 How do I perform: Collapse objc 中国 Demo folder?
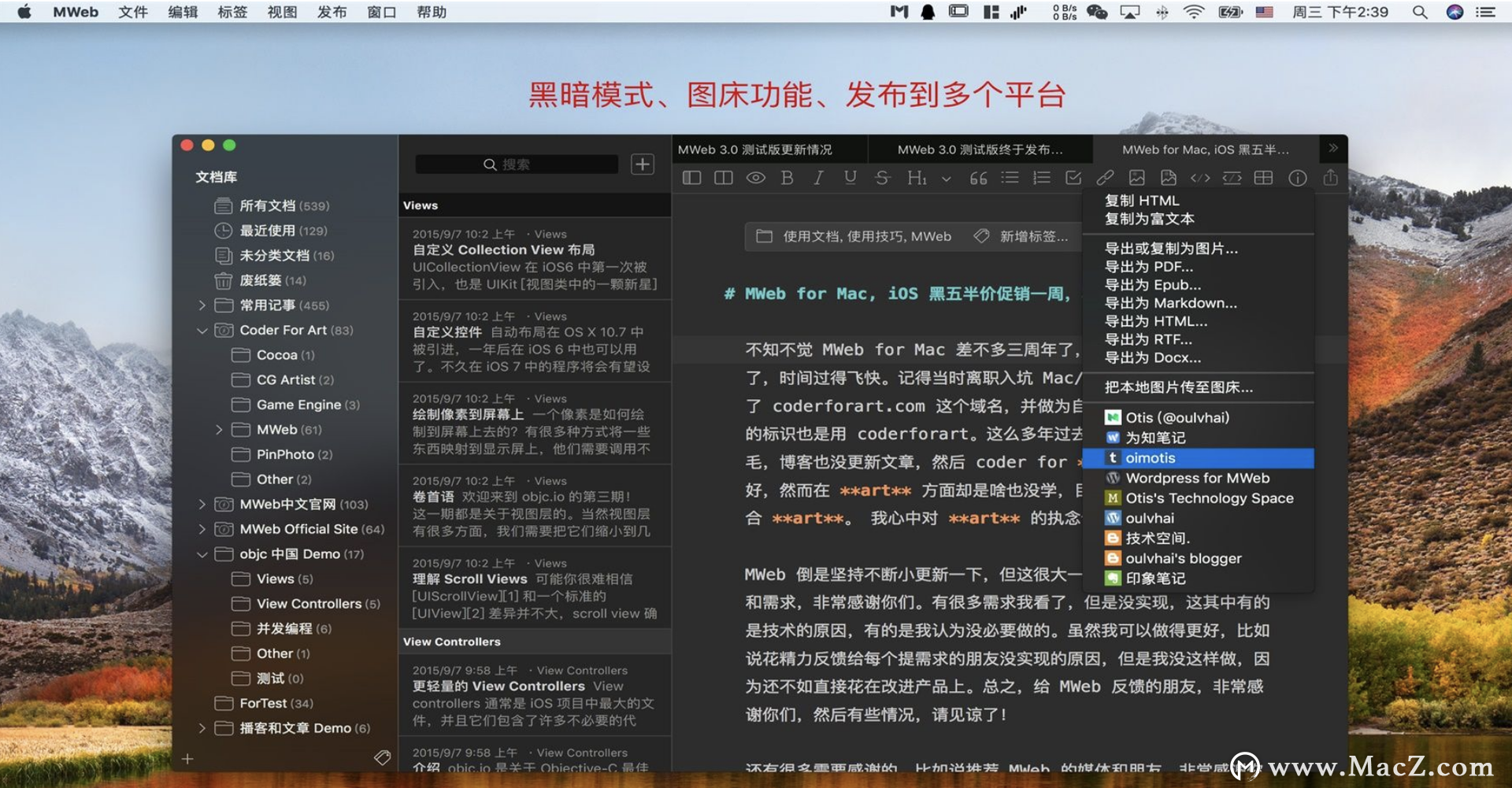[202, 555]
